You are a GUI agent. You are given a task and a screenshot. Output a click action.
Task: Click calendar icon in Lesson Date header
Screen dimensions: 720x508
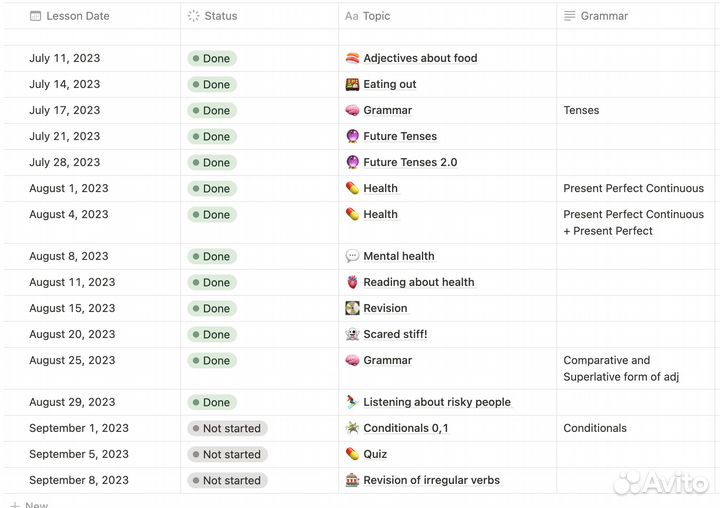click(36, 16)
